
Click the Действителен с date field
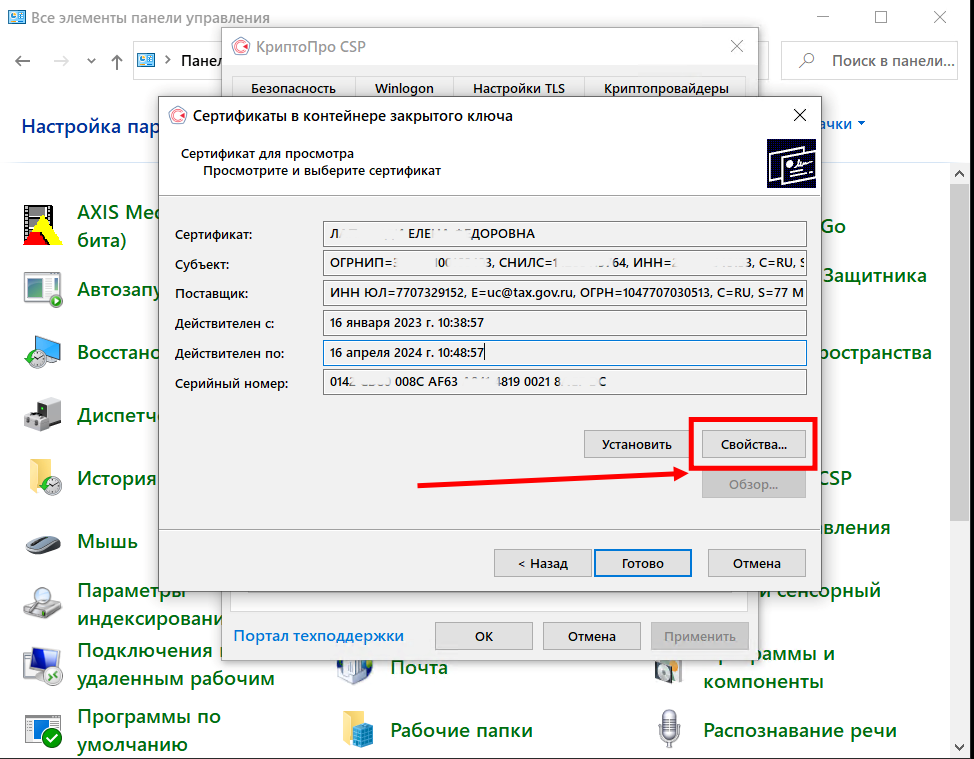click(x=565, y=322)
